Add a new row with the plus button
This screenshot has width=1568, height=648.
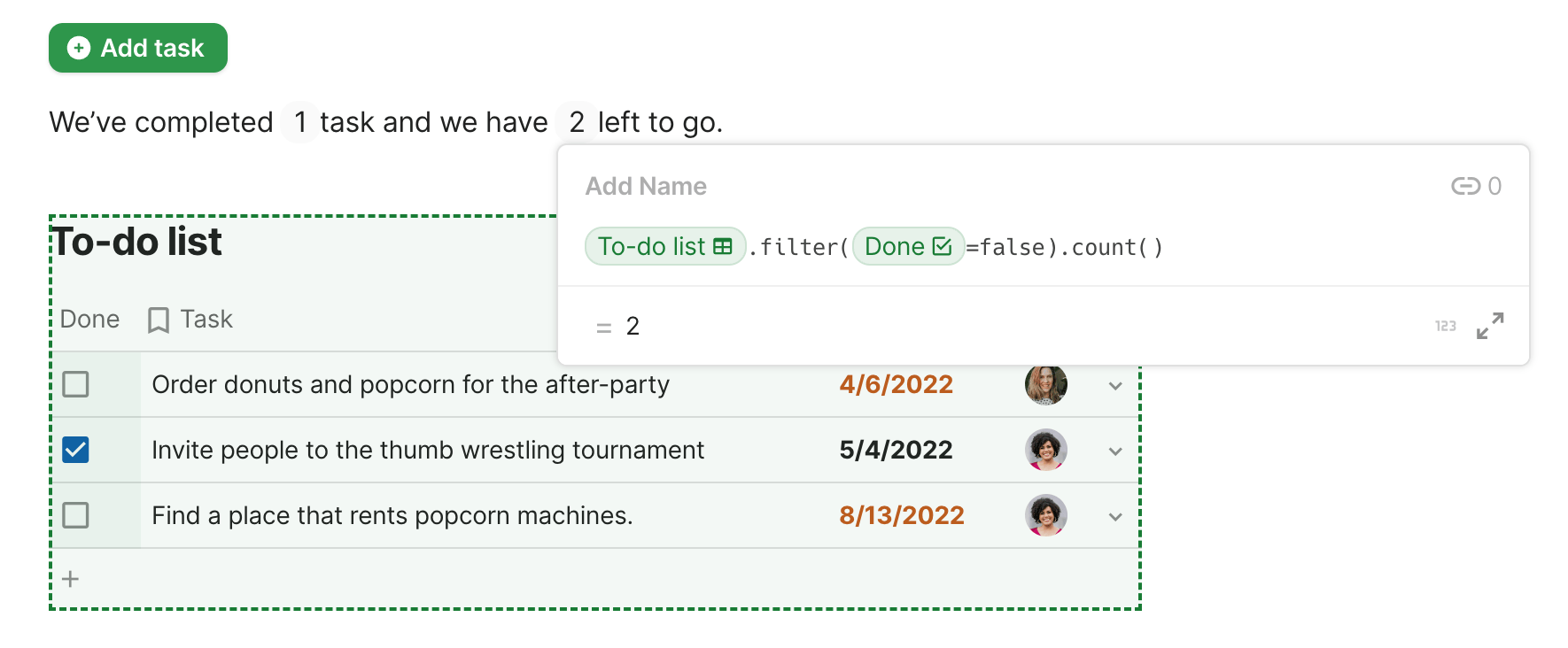(71, 579)
